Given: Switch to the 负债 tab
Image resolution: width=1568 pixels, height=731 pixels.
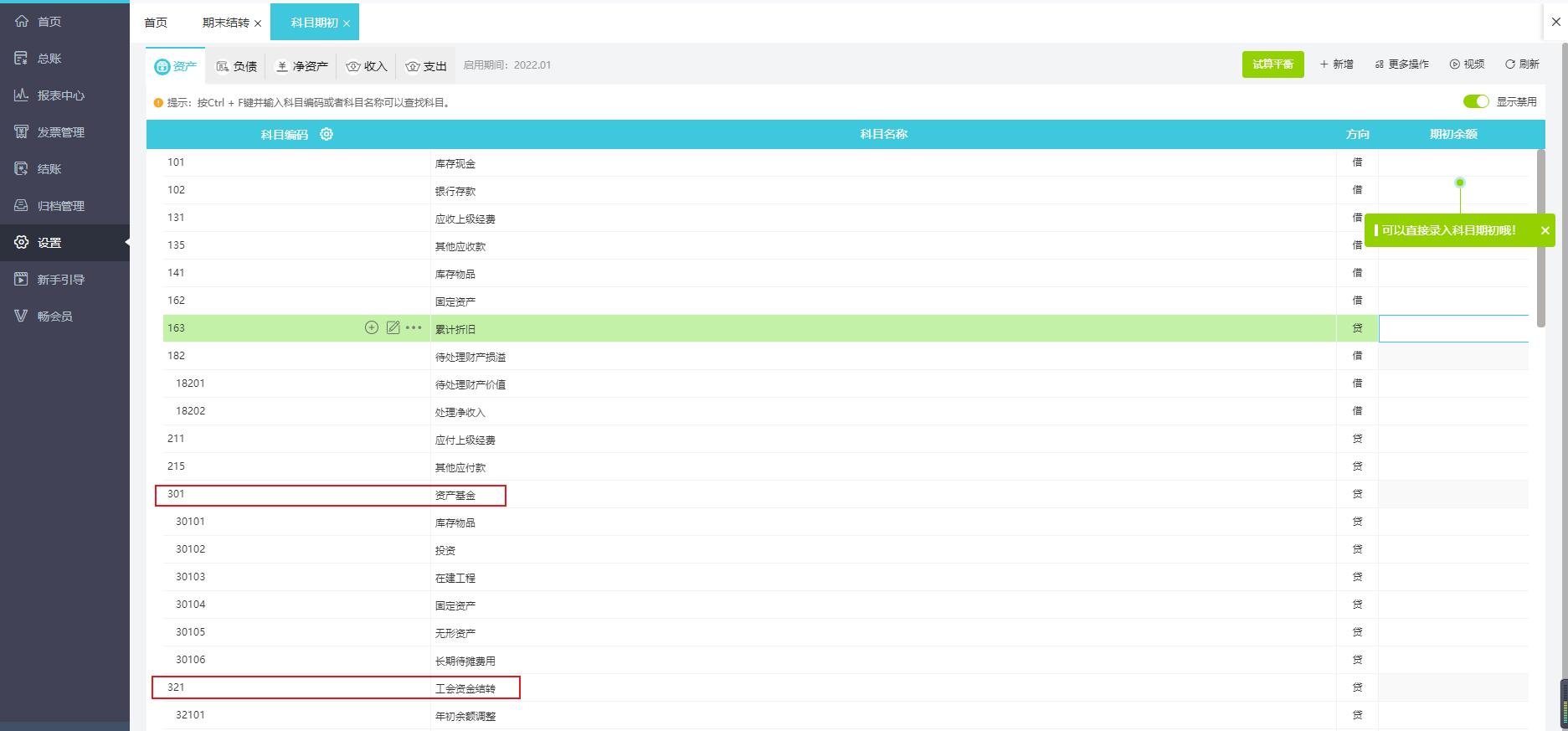Looking at the screenshot, I should (236, 66).
